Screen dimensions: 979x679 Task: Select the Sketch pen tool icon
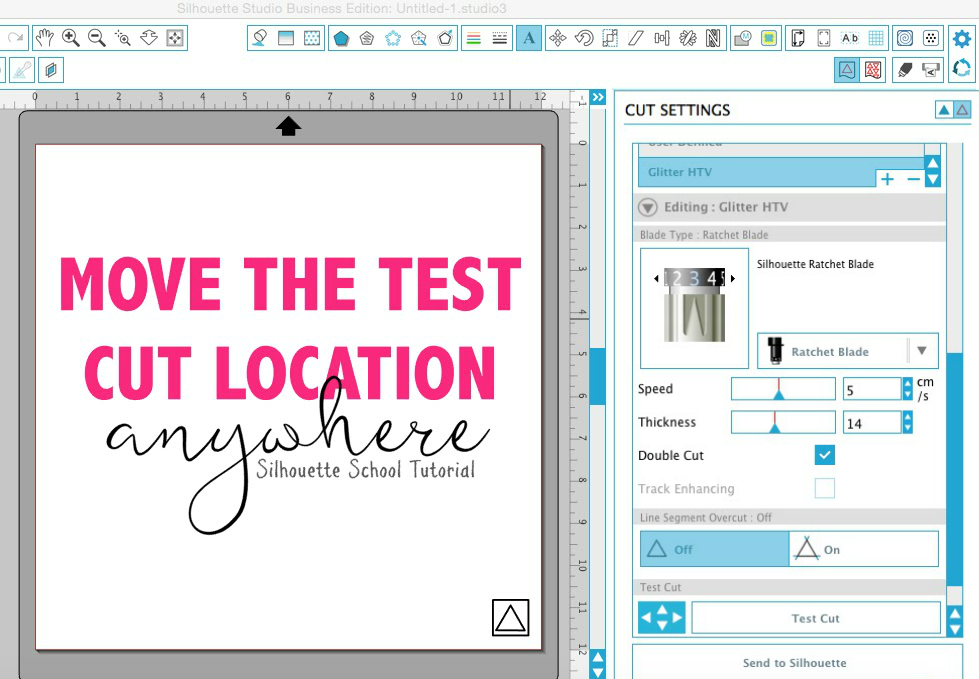click(x=906, y=70)
